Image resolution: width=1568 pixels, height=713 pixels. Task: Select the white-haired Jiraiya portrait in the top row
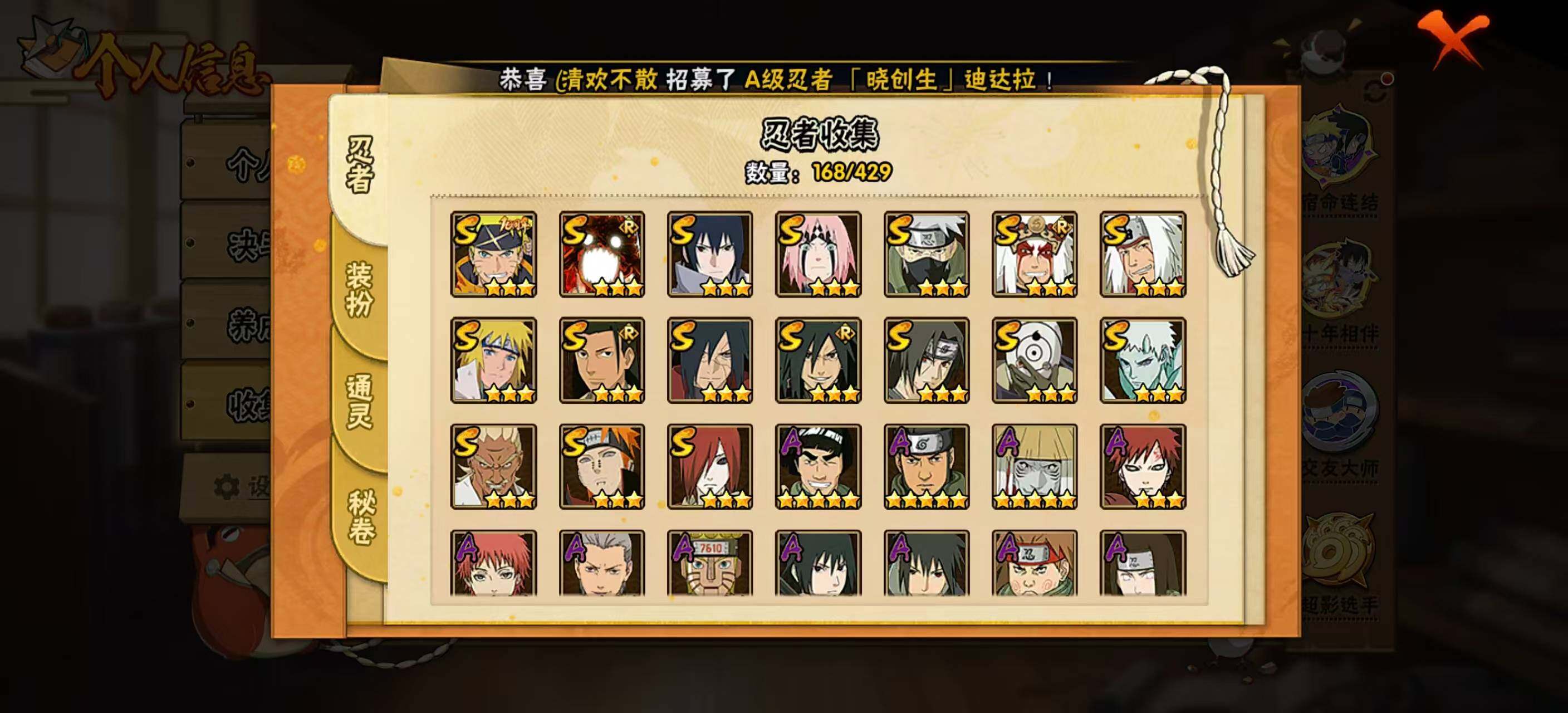(1143, 255)
